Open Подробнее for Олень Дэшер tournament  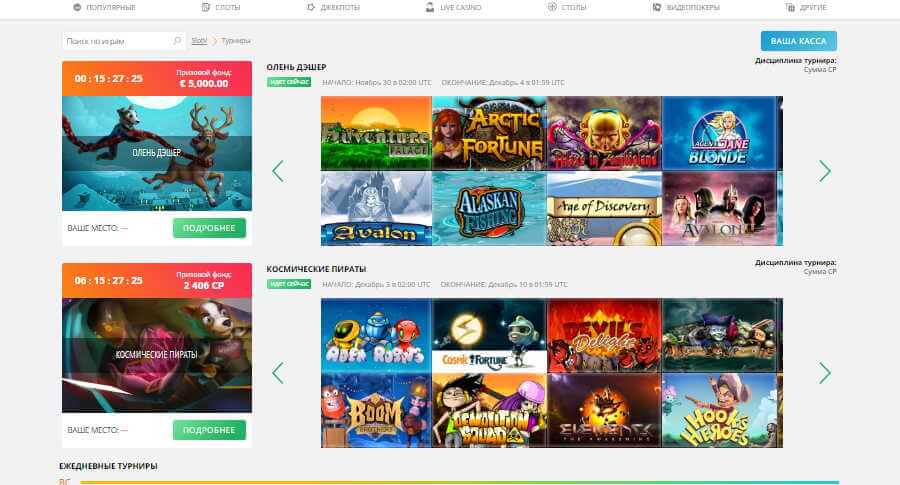click(209, 228)
